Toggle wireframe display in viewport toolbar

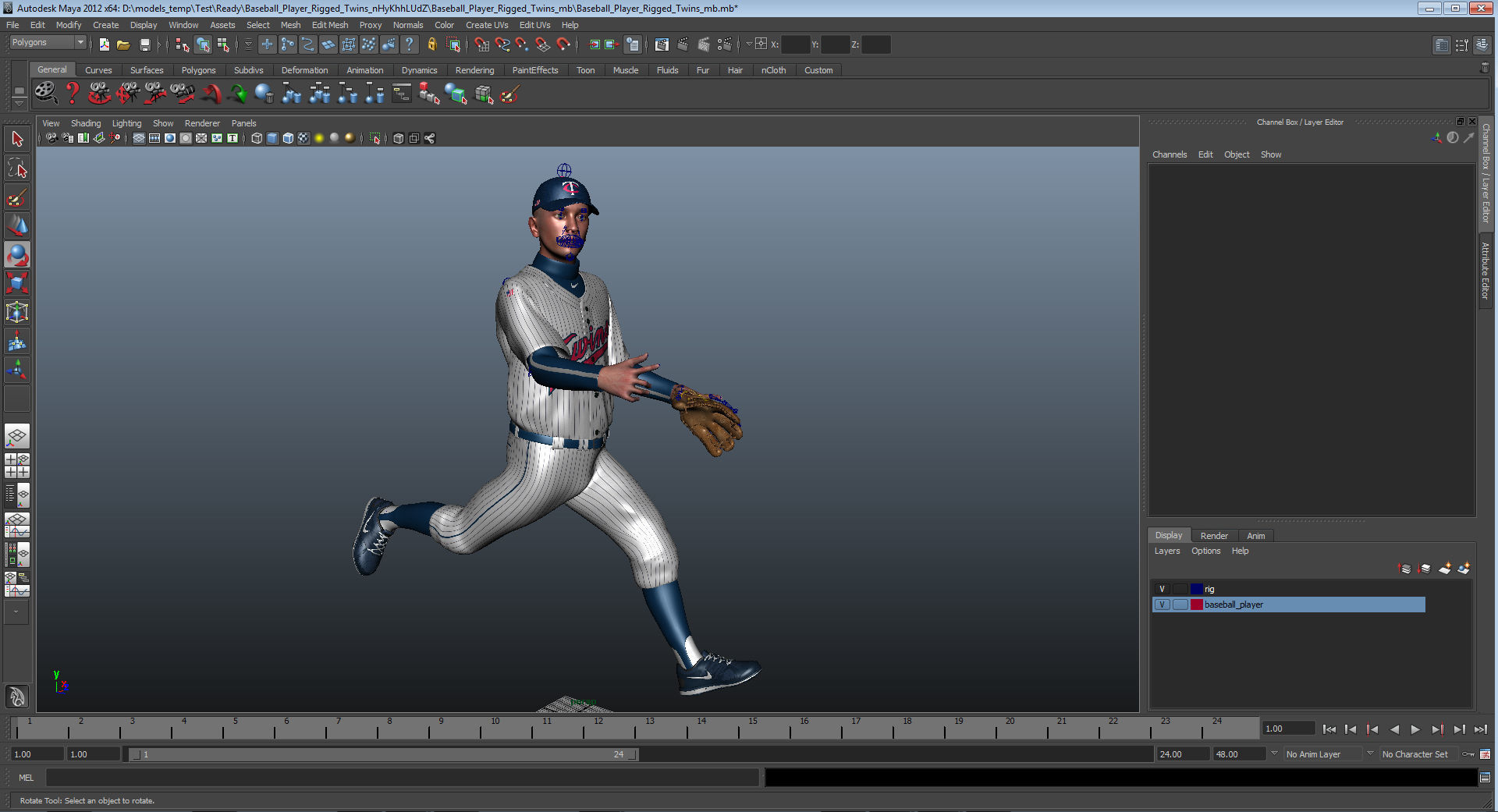[x=257, y=138]
